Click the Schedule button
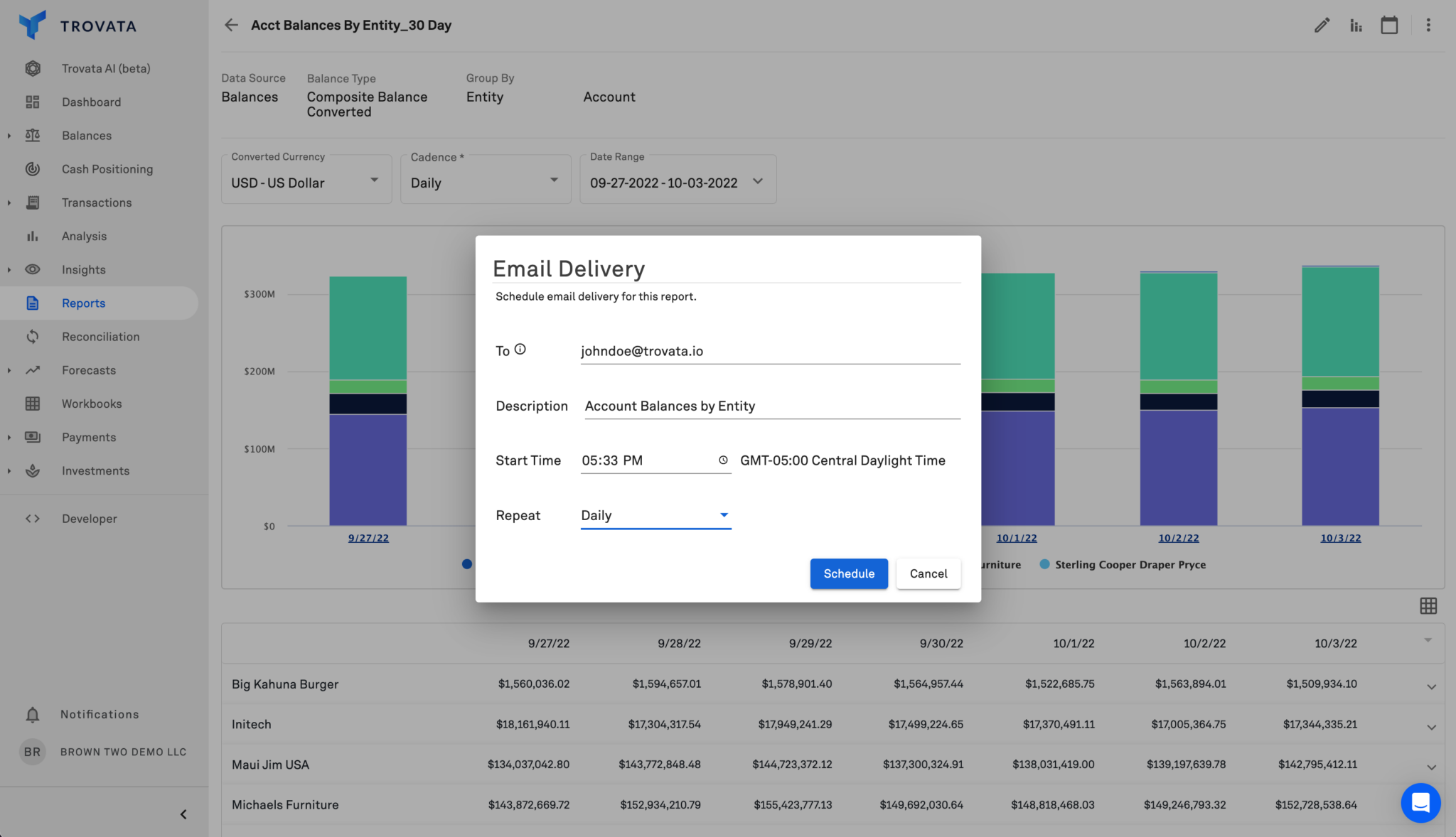Screen dimensions: 1456x837 click(x=849, y=573)
